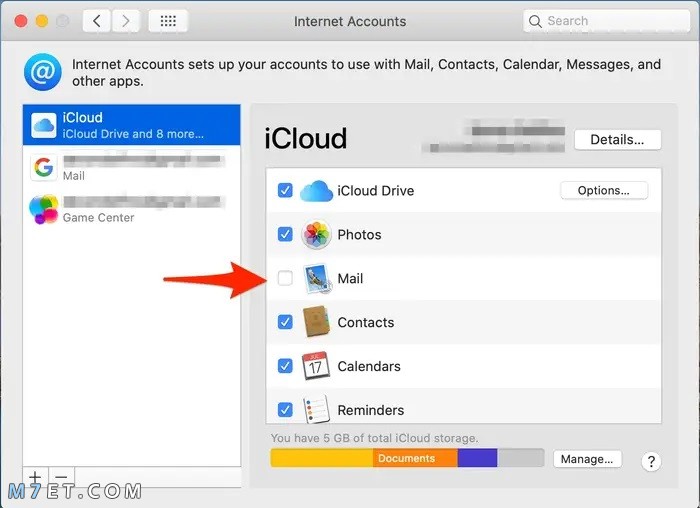700x508 pixels.
Task: Click the Mail stamp icon
Action: tap(317, 279)
